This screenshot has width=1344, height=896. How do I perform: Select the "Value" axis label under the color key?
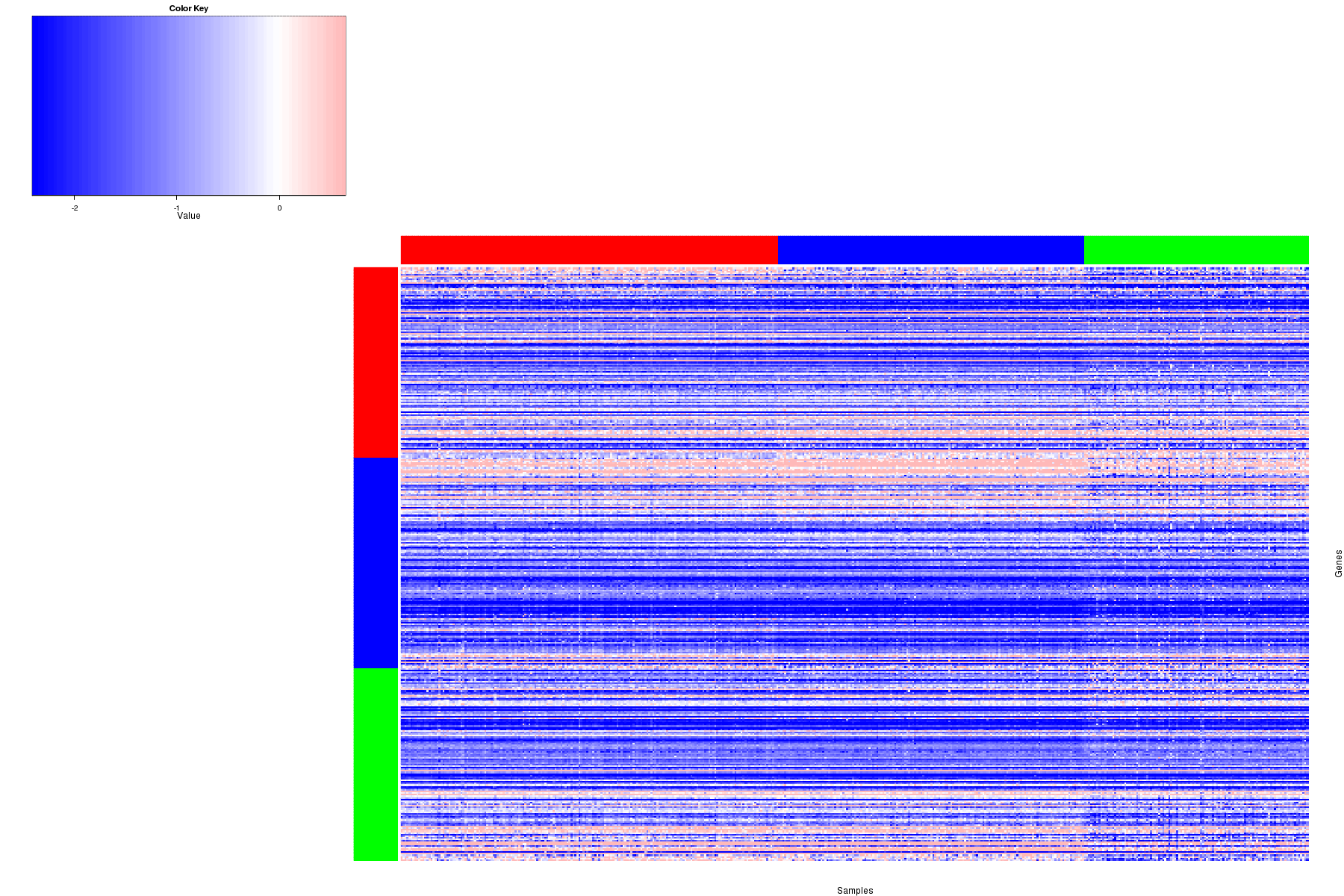[188, 216]
